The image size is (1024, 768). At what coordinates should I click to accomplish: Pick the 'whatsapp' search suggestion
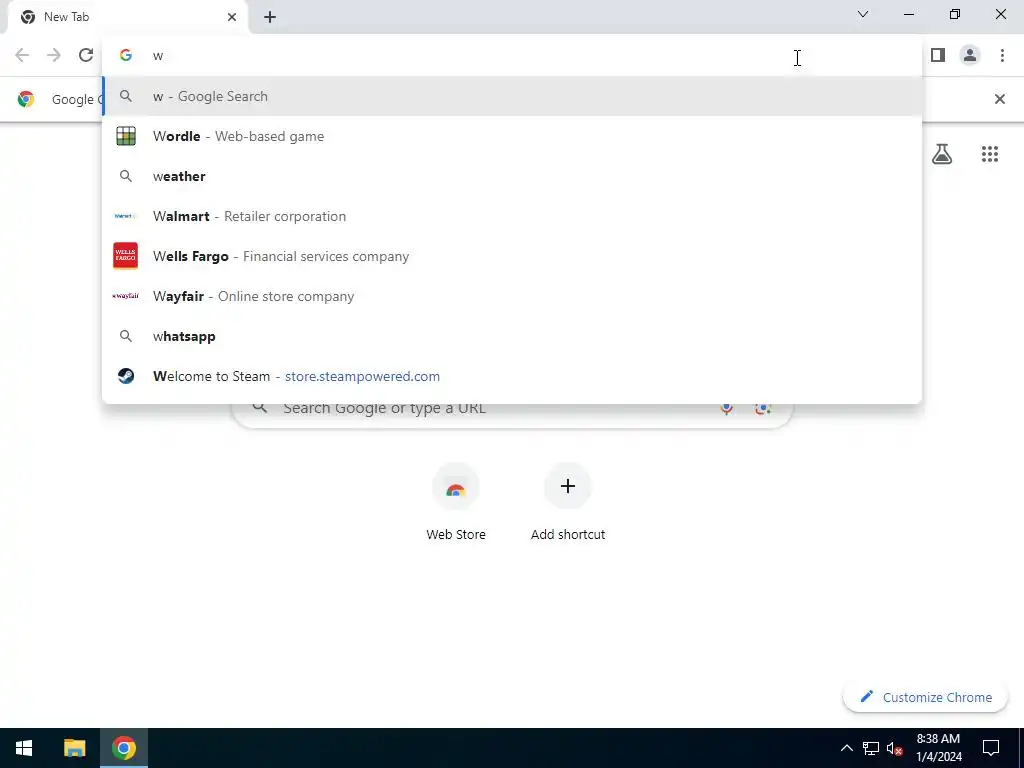point(512,336)
